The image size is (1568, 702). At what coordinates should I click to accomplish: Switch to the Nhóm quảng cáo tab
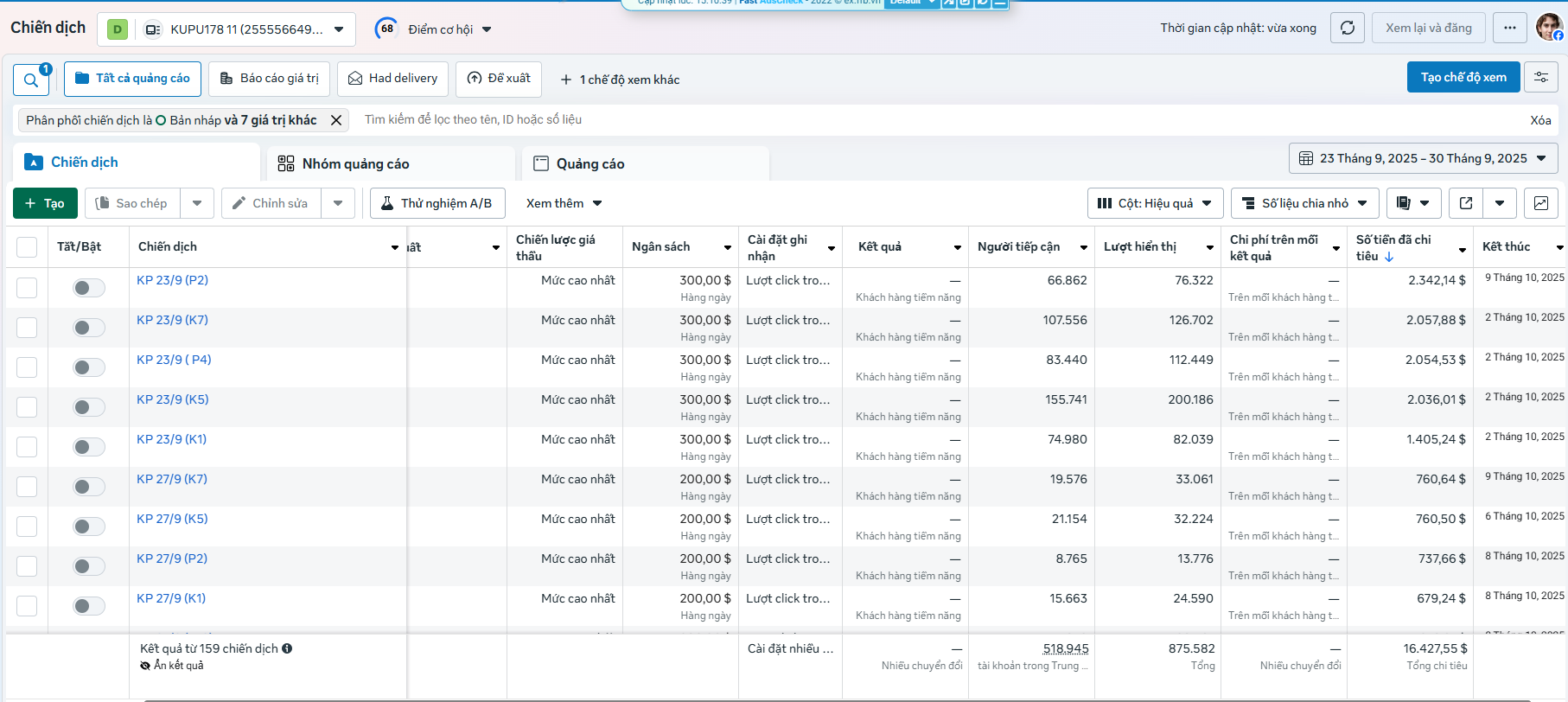391,163
